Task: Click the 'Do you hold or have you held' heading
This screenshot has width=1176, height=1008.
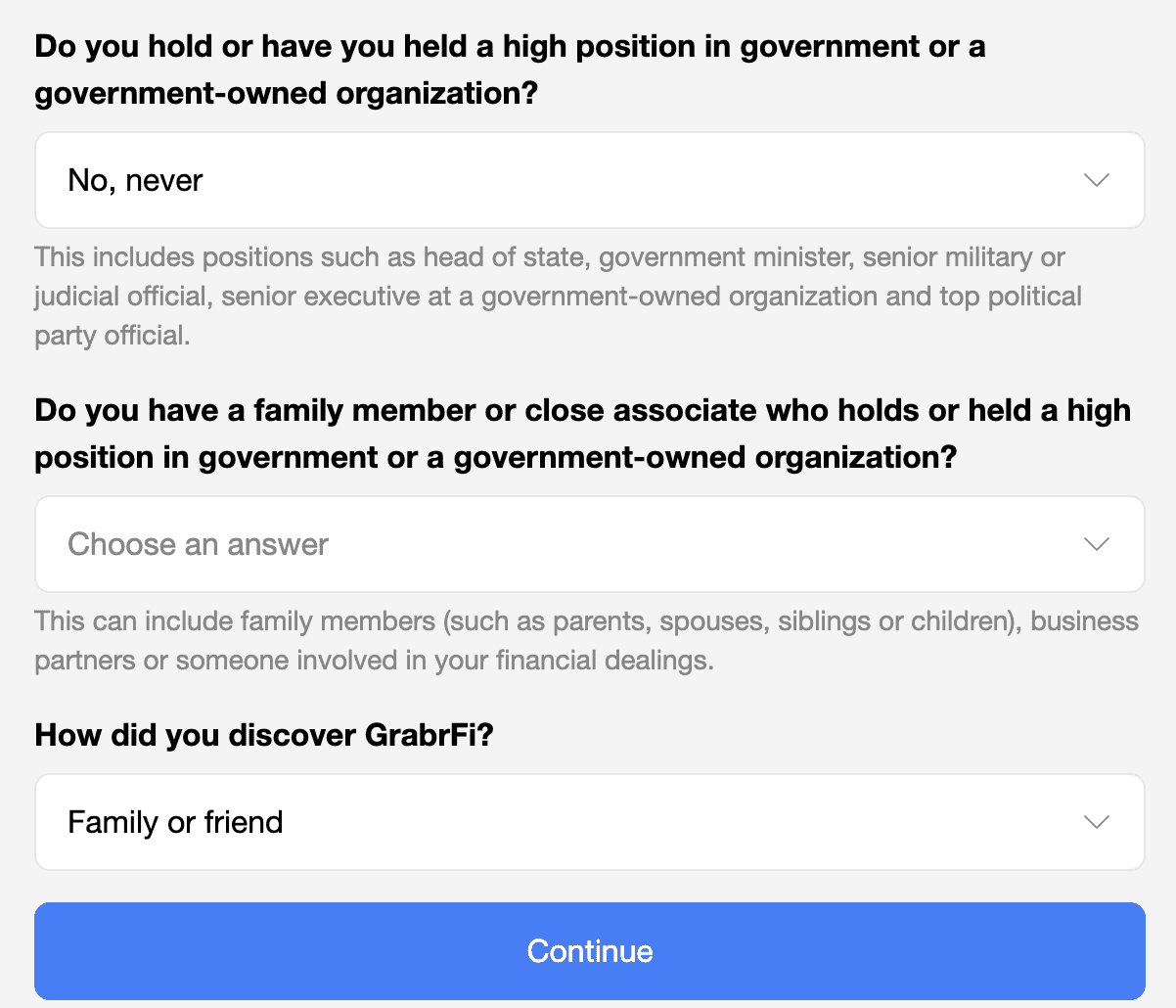Action: [x=509, y=47]
